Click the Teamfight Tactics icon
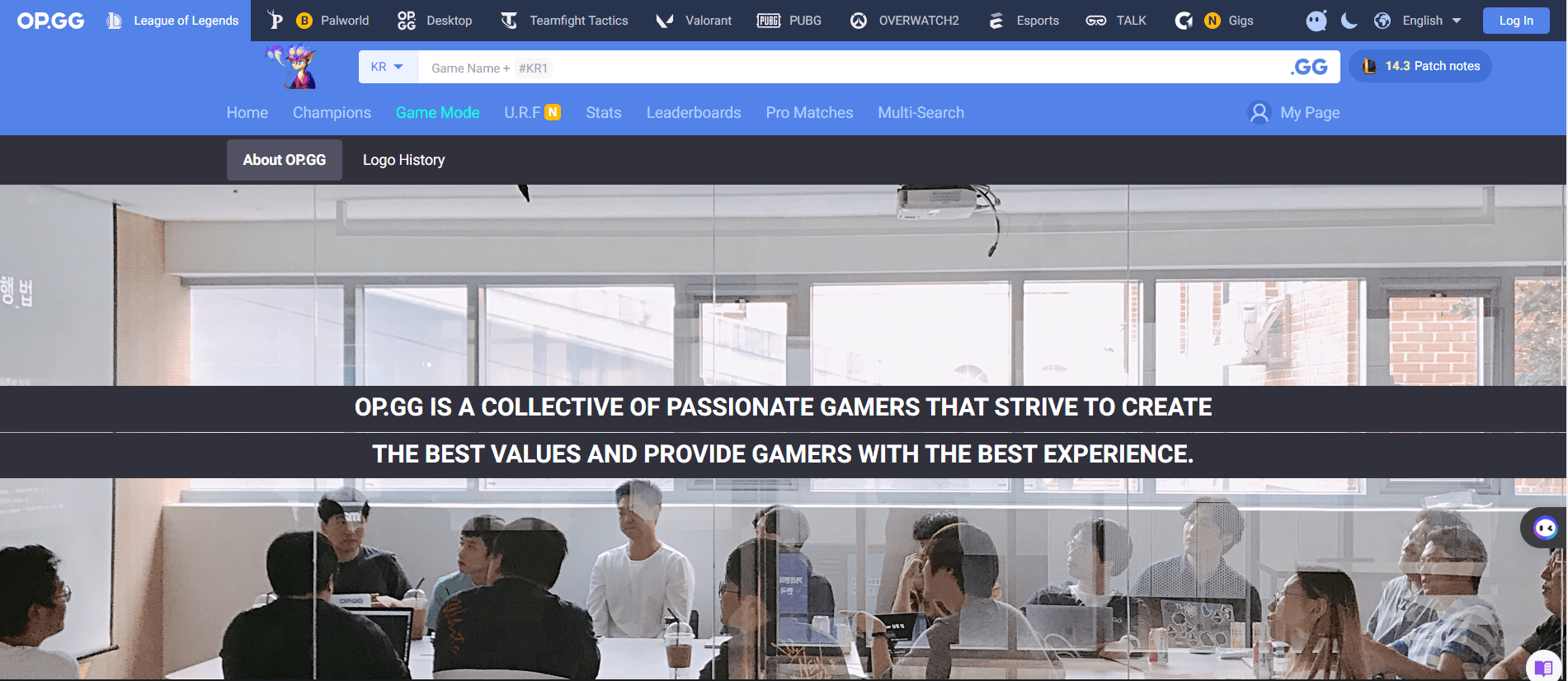Image resolution: width=1568 pixels, height=681 pixels. coord(509,21)
